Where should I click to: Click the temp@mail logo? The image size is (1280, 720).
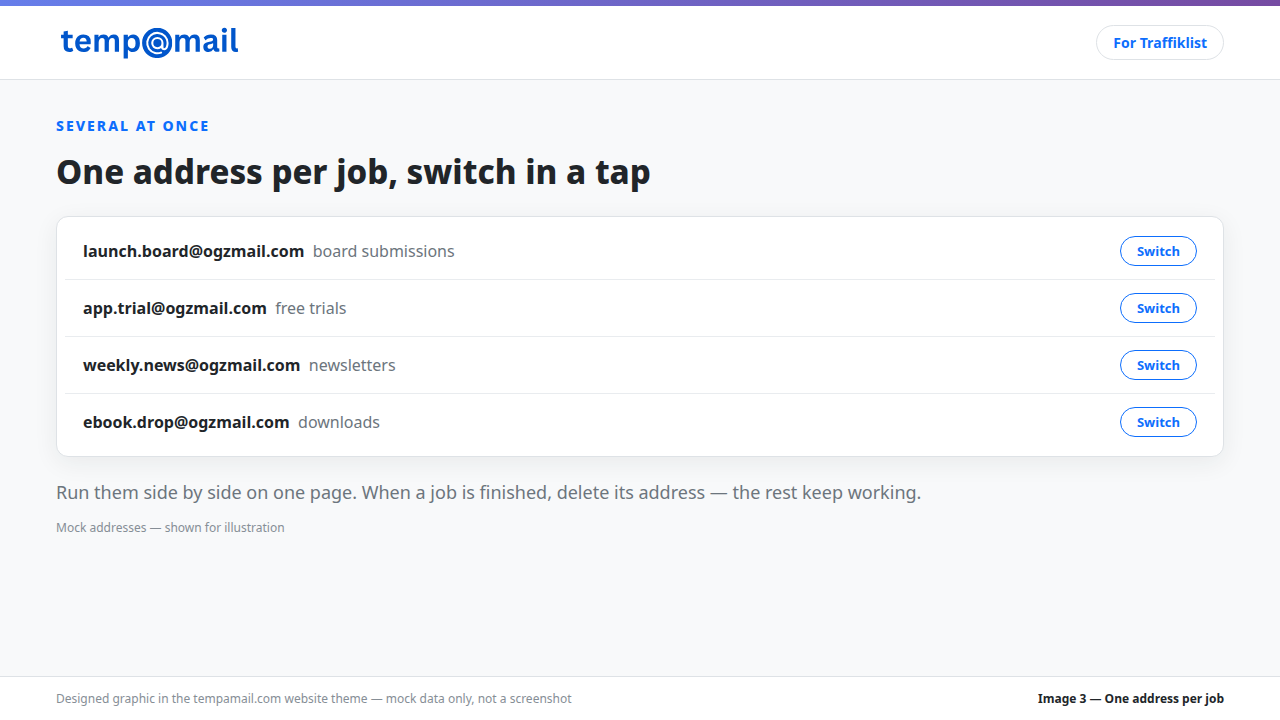coord(150,42)
